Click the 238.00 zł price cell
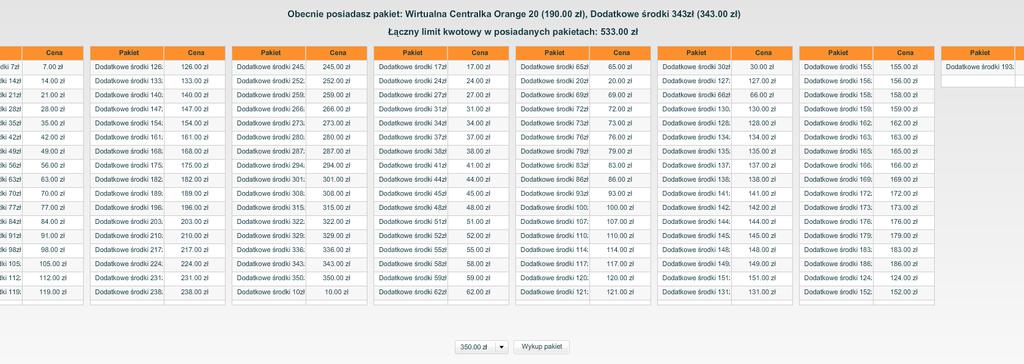Image resolution: width=1024 pixels, height=364 pixels. tap(195, 293)
